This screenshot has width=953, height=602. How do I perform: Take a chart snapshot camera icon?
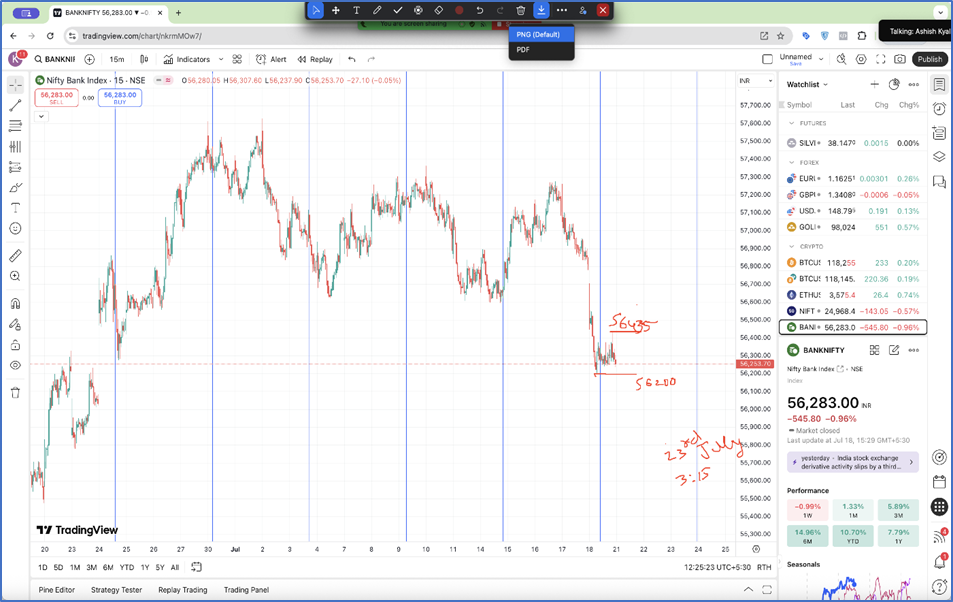[x=900, y=59]
